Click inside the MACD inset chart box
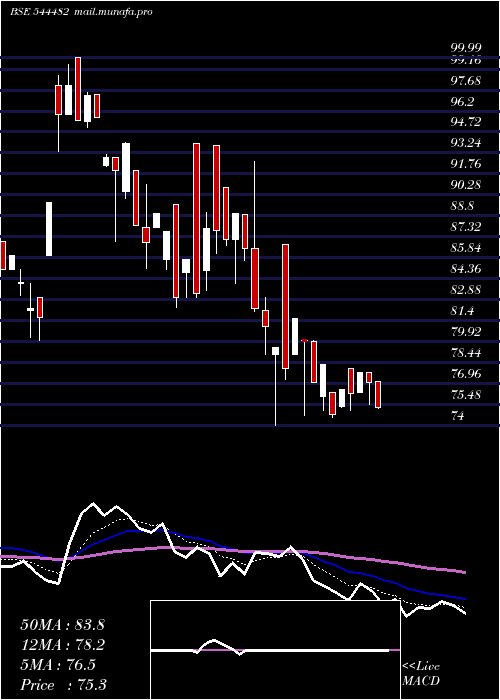Image resolution: width=500 pixels, height=700 pixels. [x=275, y=650]
